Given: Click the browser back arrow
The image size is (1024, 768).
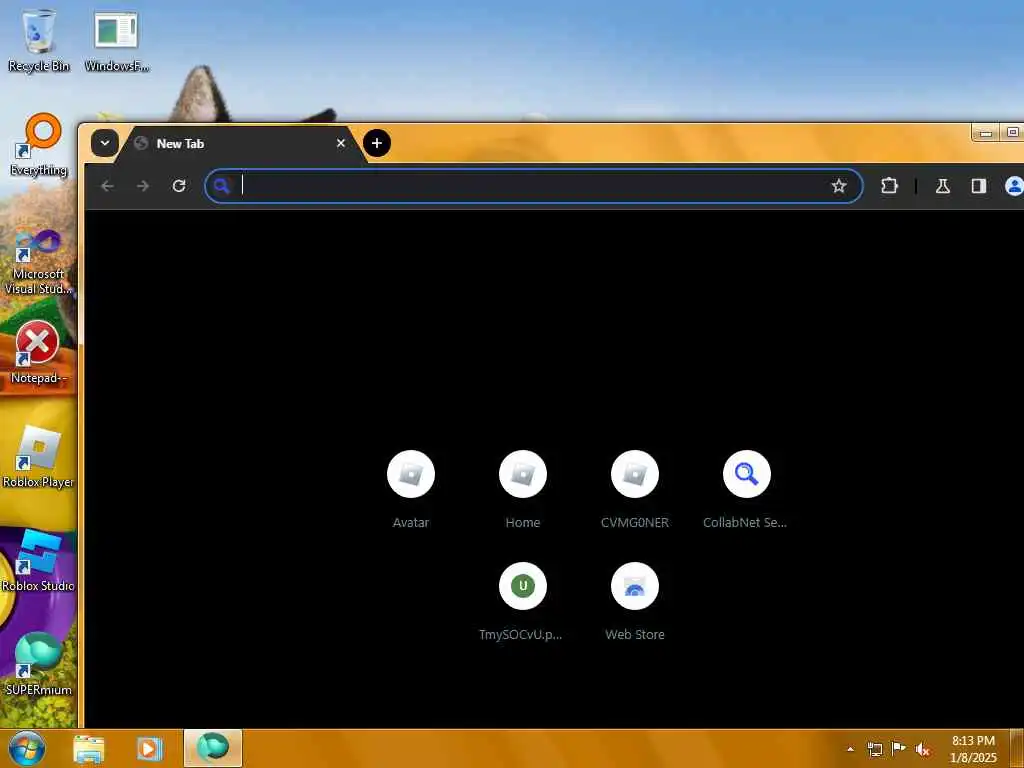Looking at the screenshot, I should pyautogui.click(x=107, y=186).
